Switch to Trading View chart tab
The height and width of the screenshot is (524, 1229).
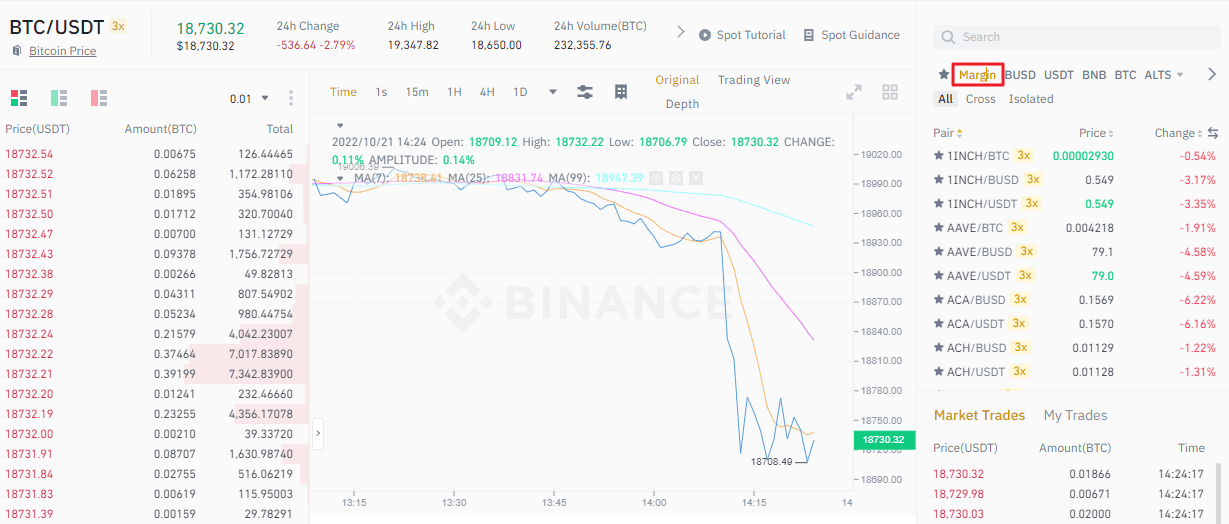point(753,80)
